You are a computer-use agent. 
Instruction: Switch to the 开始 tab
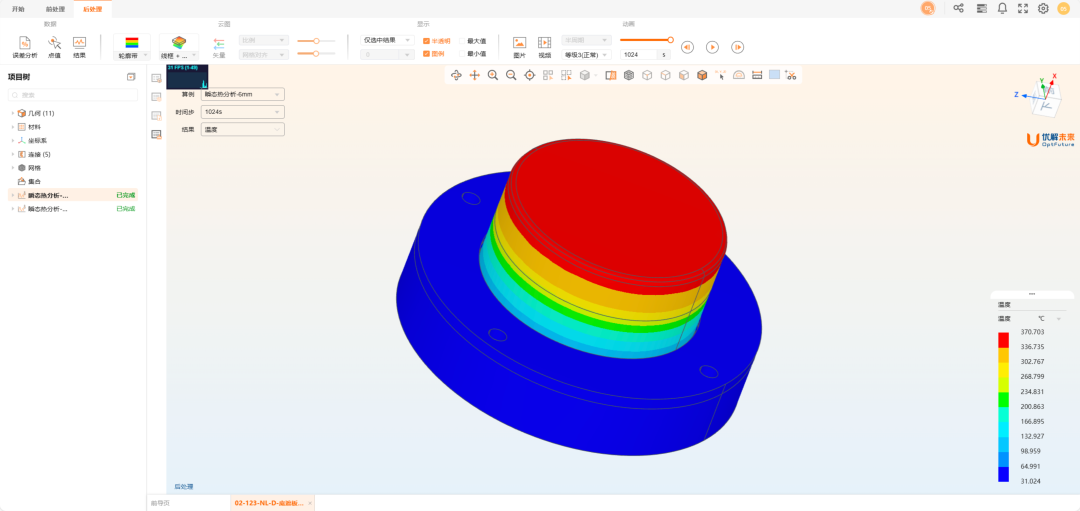[x=18, y=9]
